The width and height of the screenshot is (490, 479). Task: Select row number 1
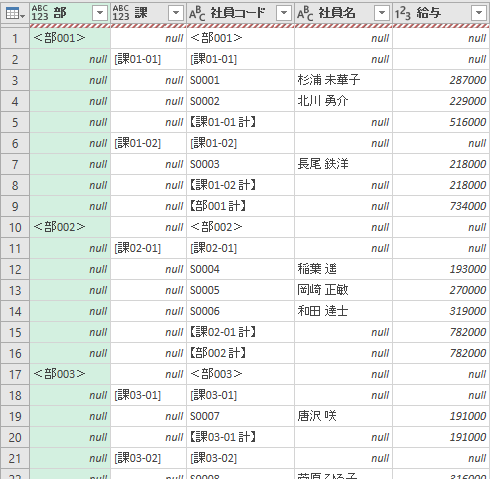(15, 38)
